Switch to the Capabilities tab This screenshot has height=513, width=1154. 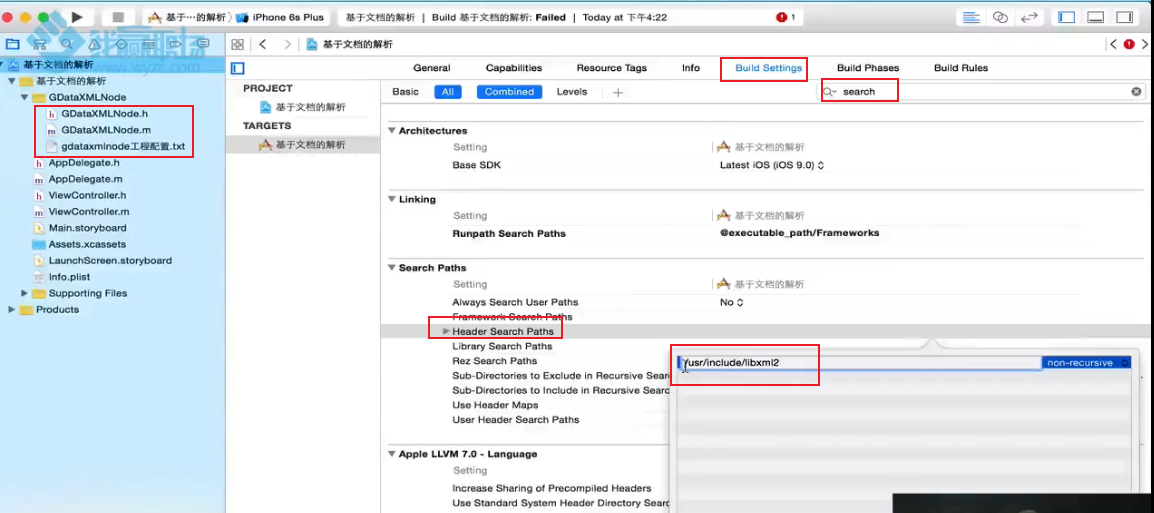514,68
